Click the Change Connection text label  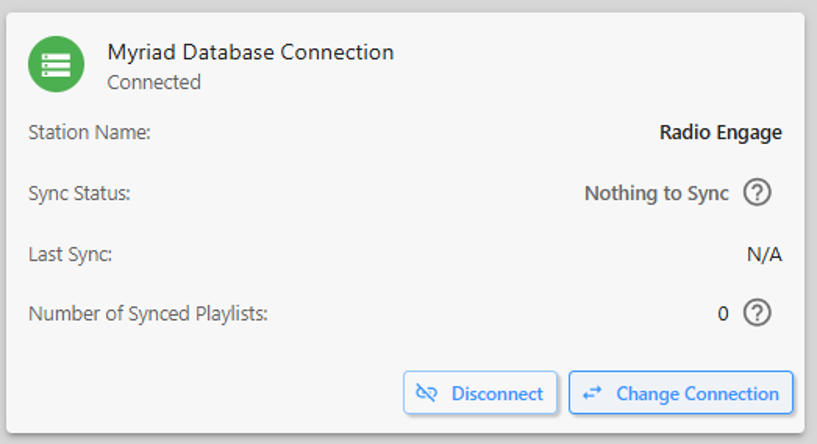(x=698, y=393)
